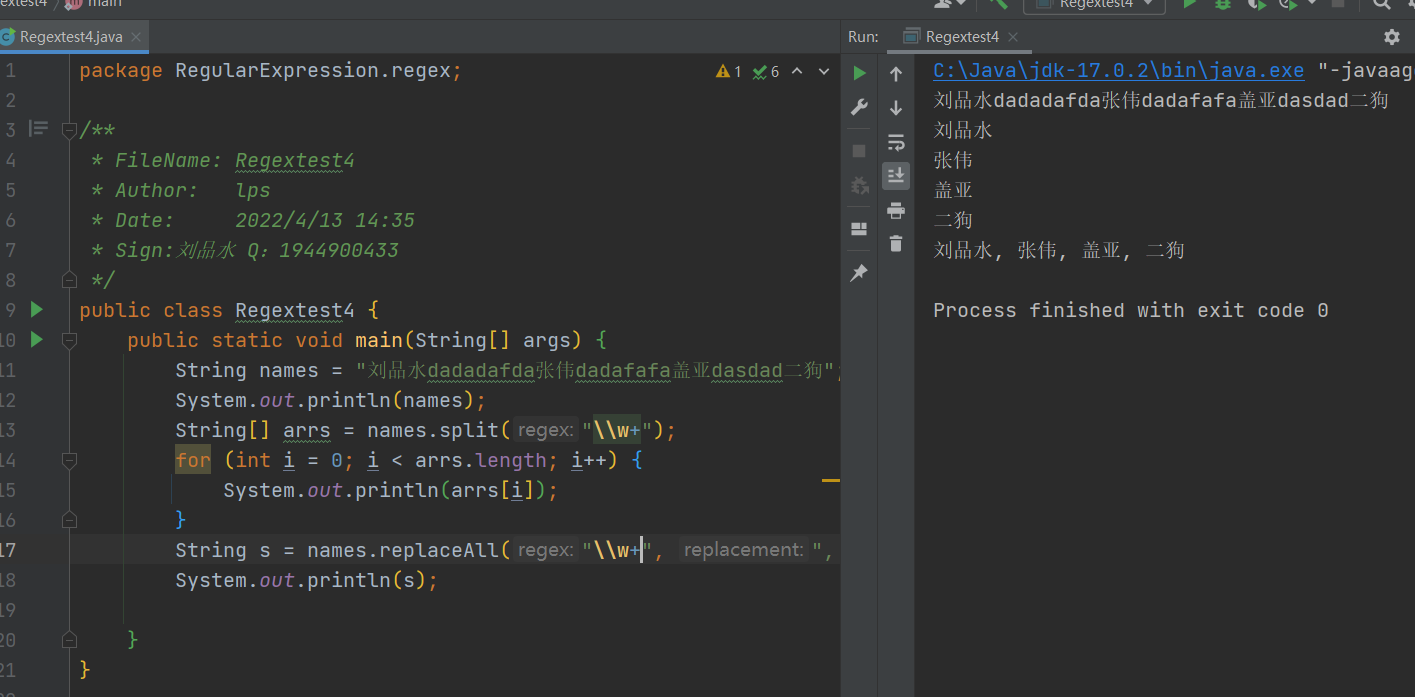Collapse the for loop fold marker
The height and width of the screenshot is (697, 1415).
pyautogui.click(x=69, y=460)
